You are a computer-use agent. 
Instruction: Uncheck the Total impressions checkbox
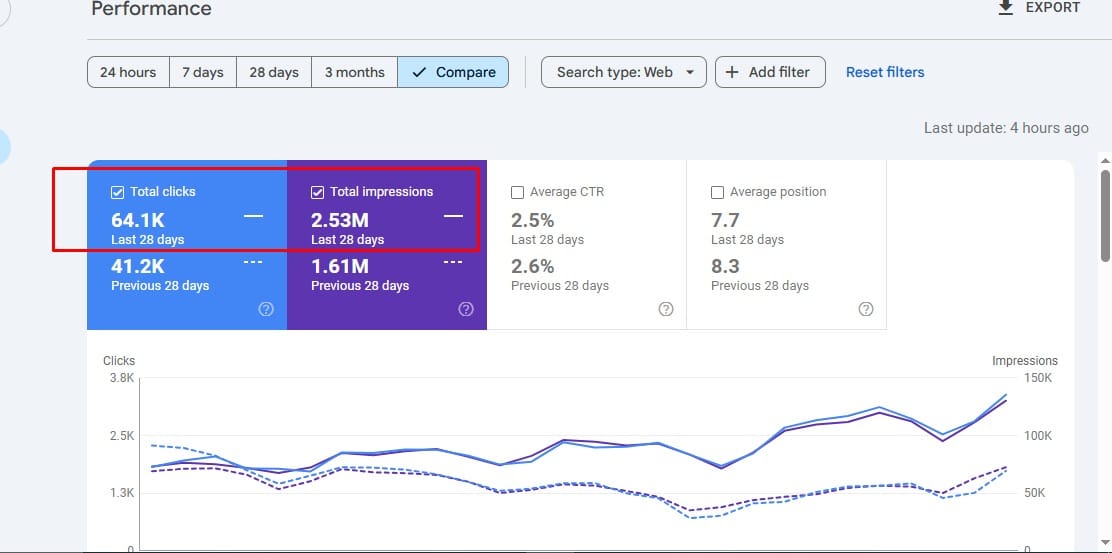(x=318, y=192)
